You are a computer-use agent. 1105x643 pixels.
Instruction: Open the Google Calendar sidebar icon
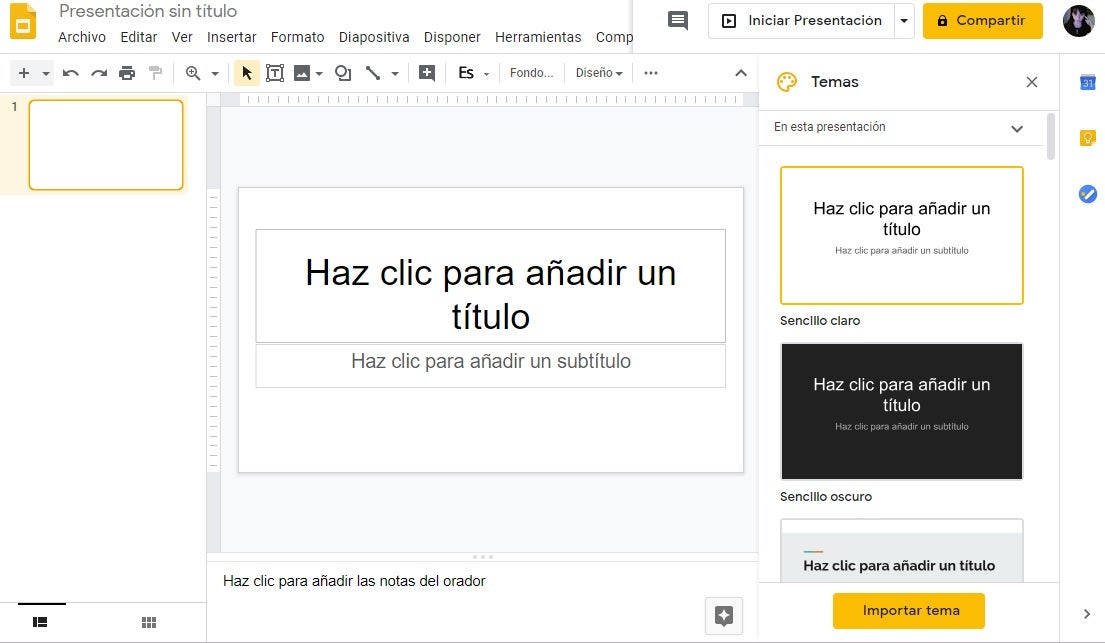pyautogui.click(x=1088, y=83)
